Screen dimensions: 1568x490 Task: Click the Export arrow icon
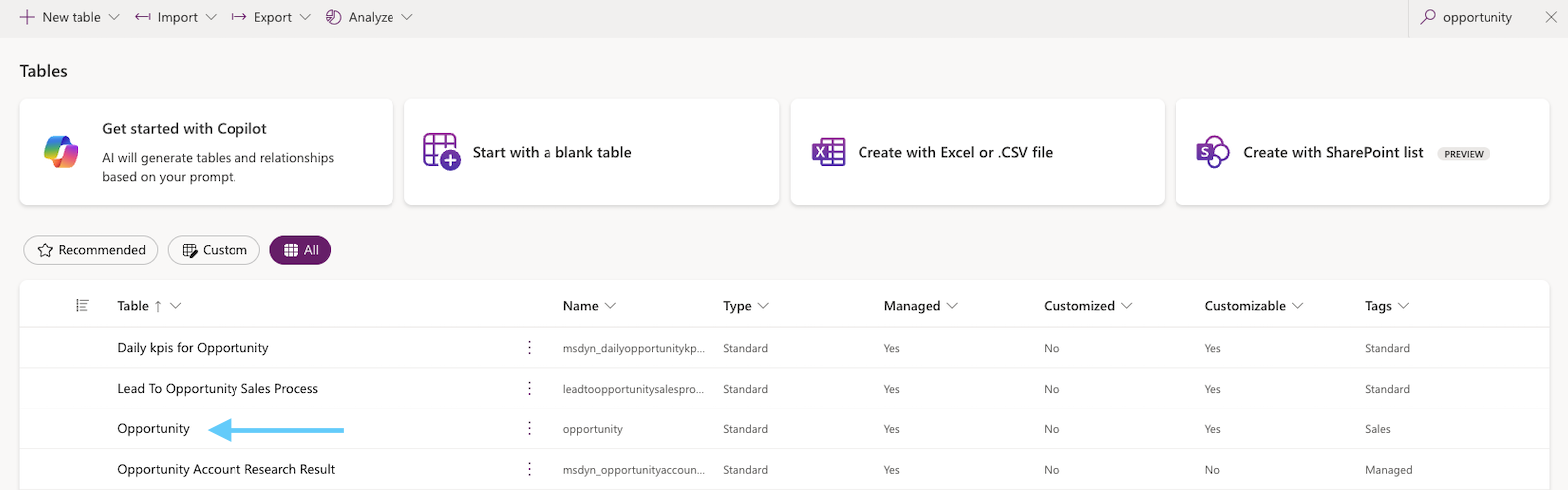click(238, 17)
